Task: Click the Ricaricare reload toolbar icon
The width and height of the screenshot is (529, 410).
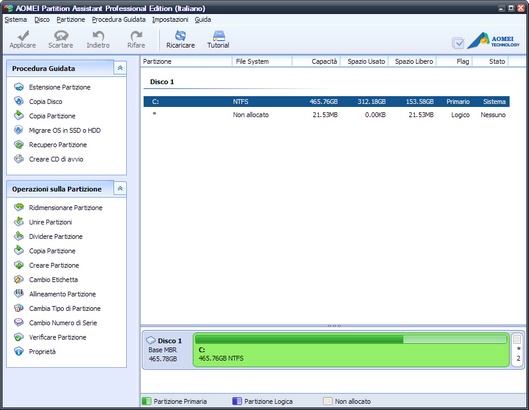Action: (180, 35)
